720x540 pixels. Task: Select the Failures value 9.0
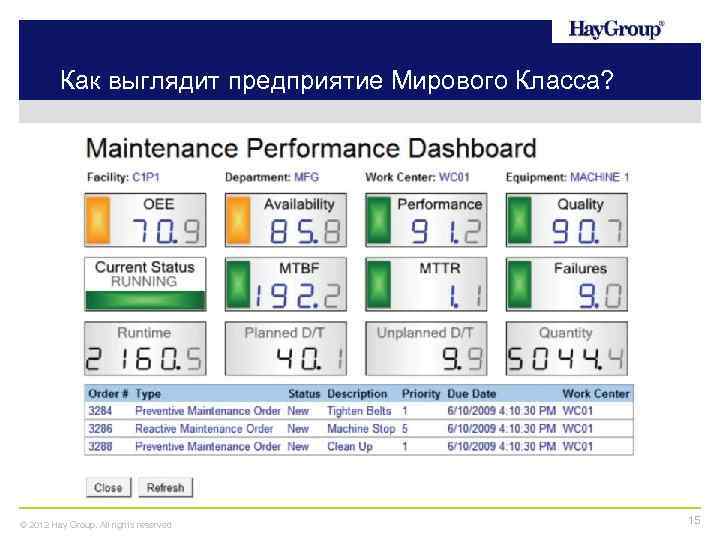pos(600,295)
